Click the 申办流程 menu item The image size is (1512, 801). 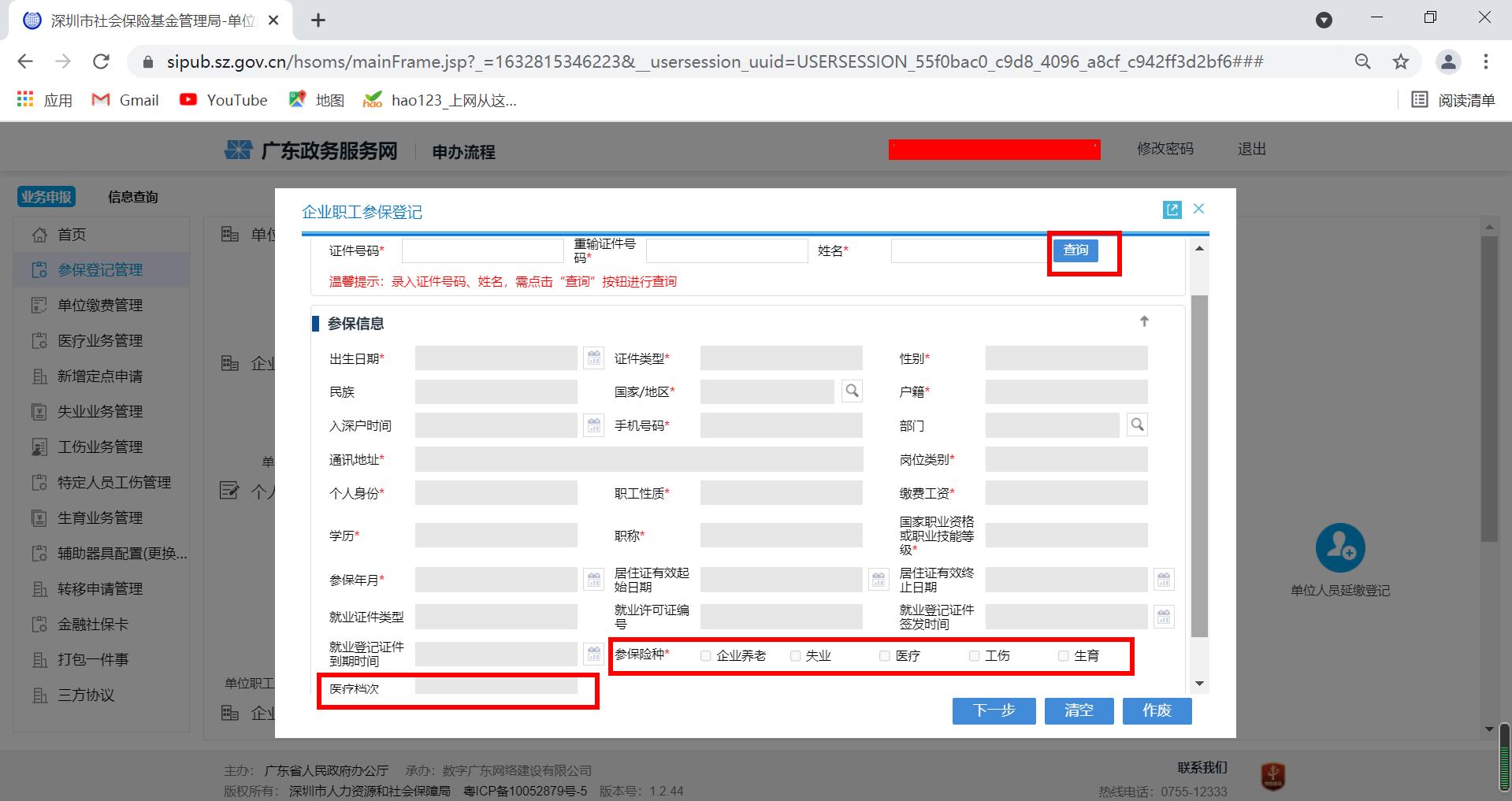point(461,151)
